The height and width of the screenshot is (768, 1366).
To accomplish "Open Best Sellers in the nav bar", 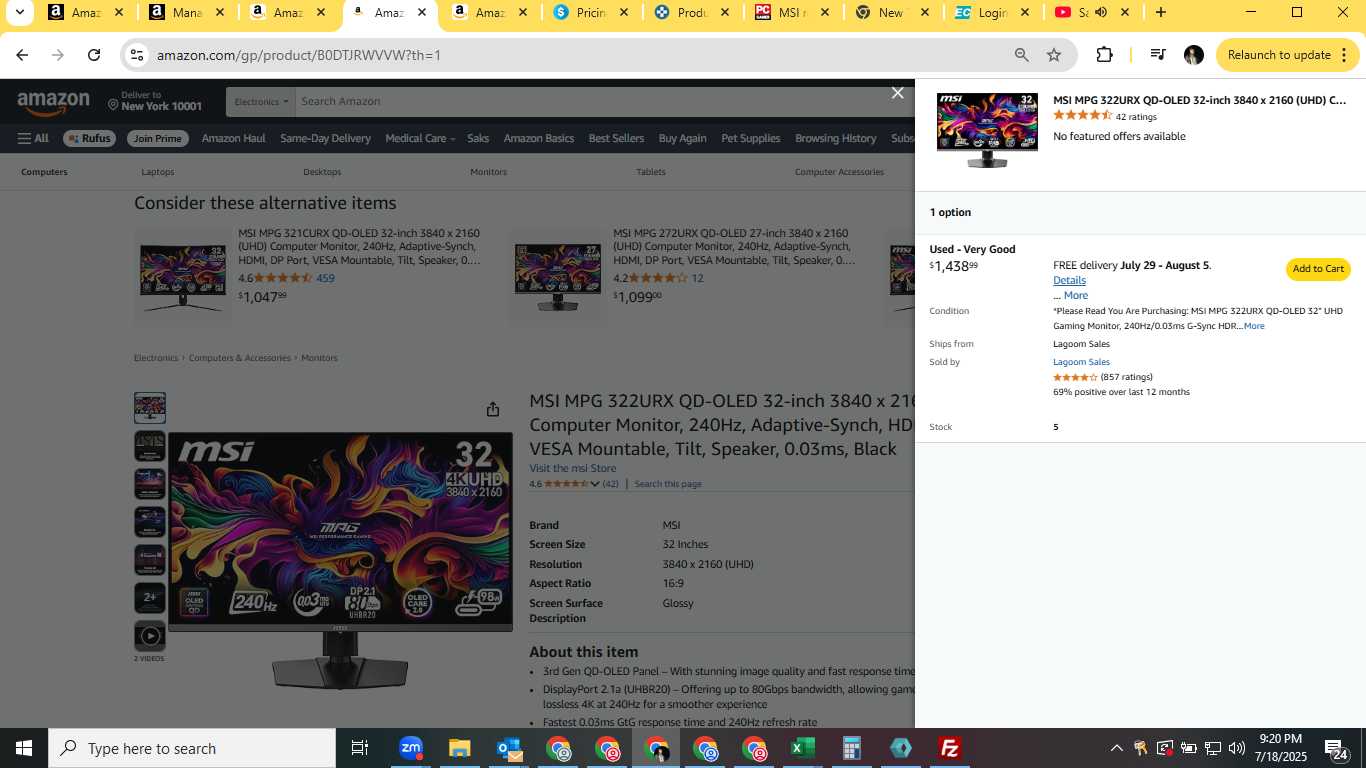I will click(x=616, y=138).
